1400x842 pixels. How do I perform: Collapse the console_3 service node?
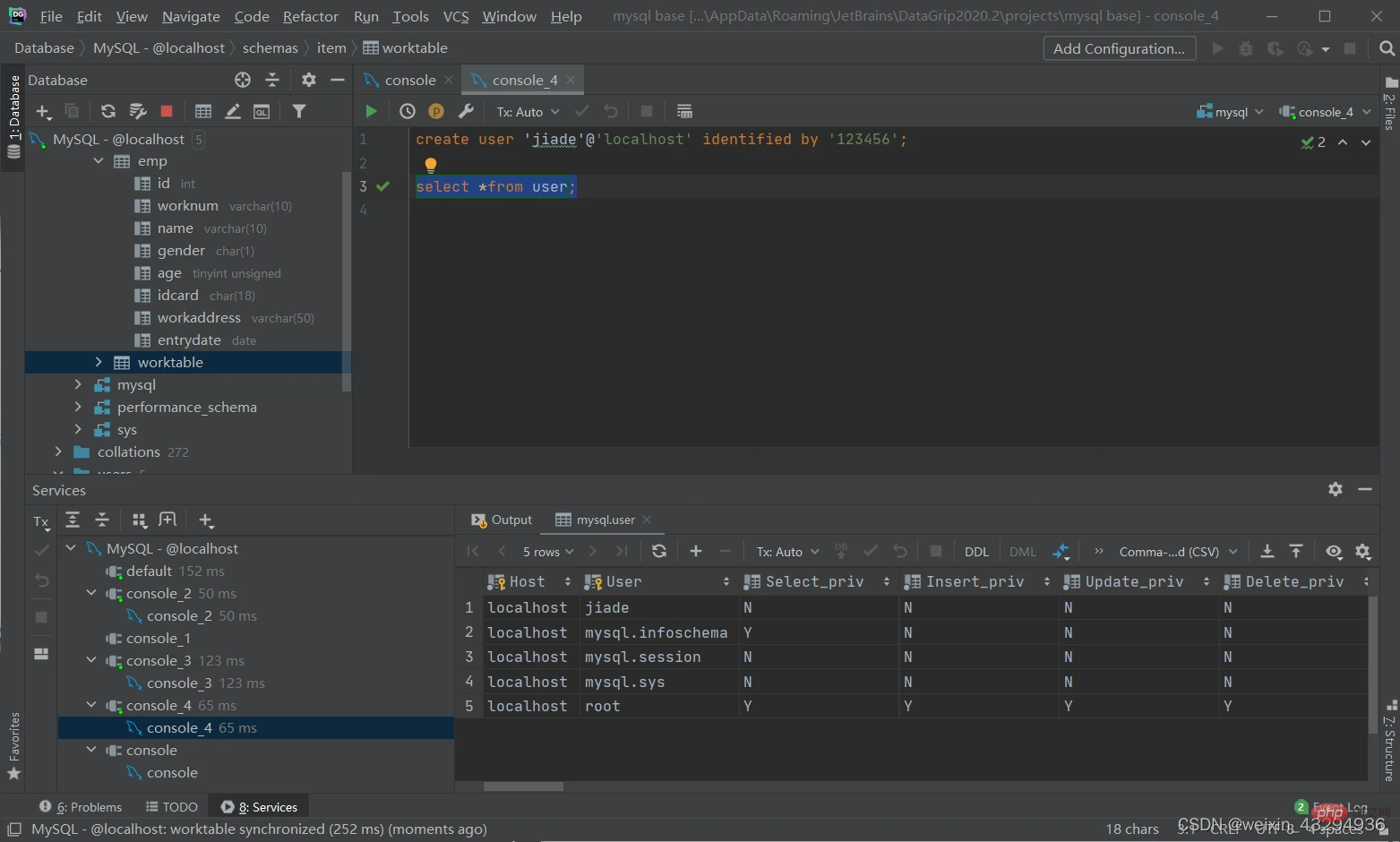(91, 660)
